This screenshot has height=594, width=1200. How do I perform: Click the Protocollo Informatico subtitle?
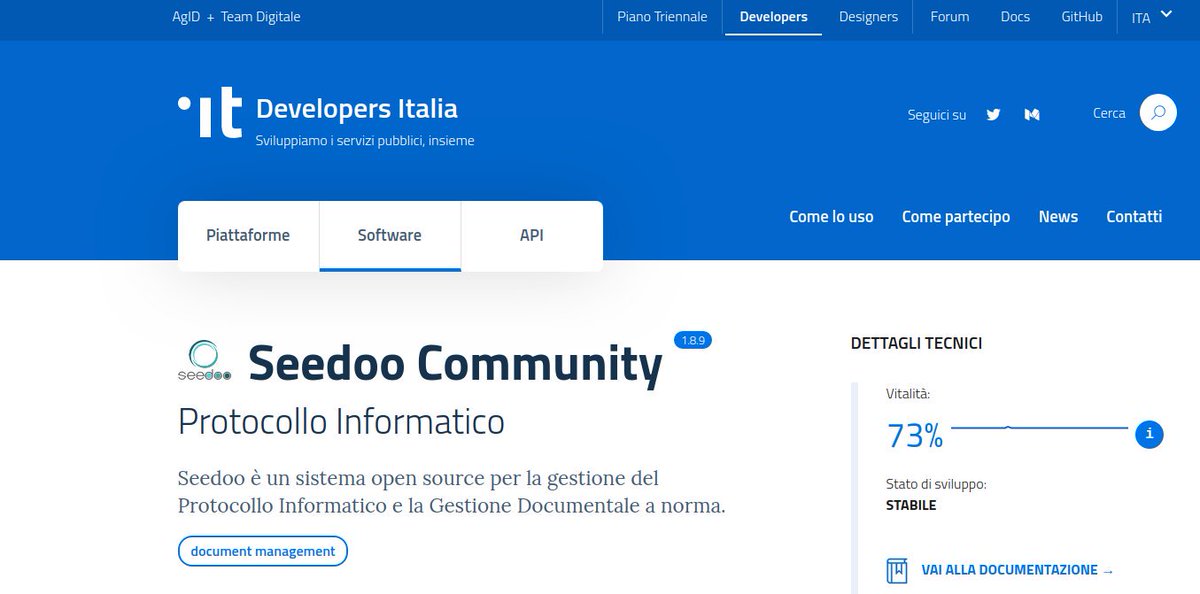tap(341, 422)
